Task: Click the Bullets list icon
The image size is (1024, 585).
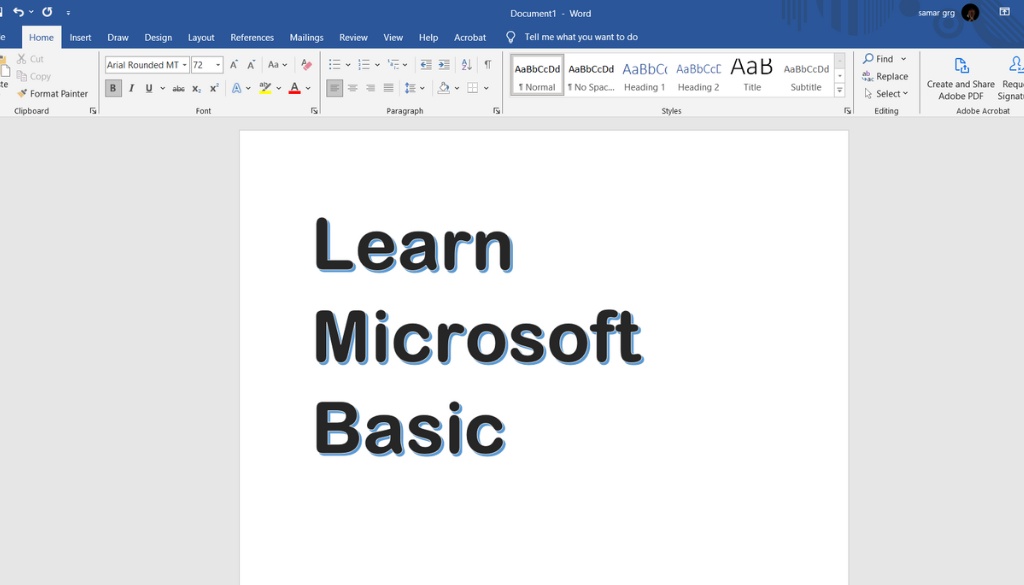Action: [334, 65]
